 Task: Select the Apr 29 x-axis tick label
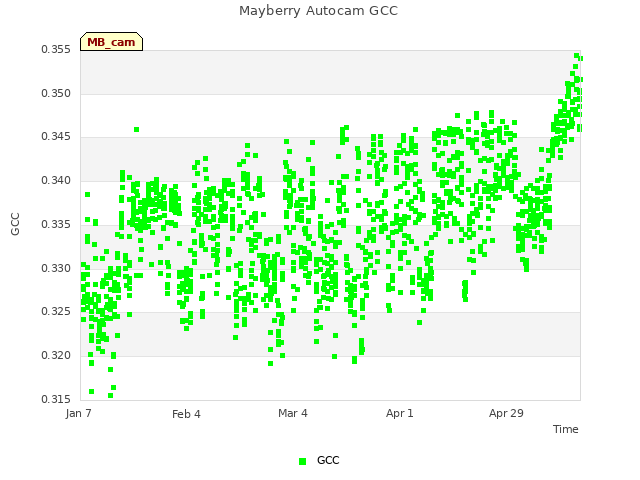[x=506, y=413]
